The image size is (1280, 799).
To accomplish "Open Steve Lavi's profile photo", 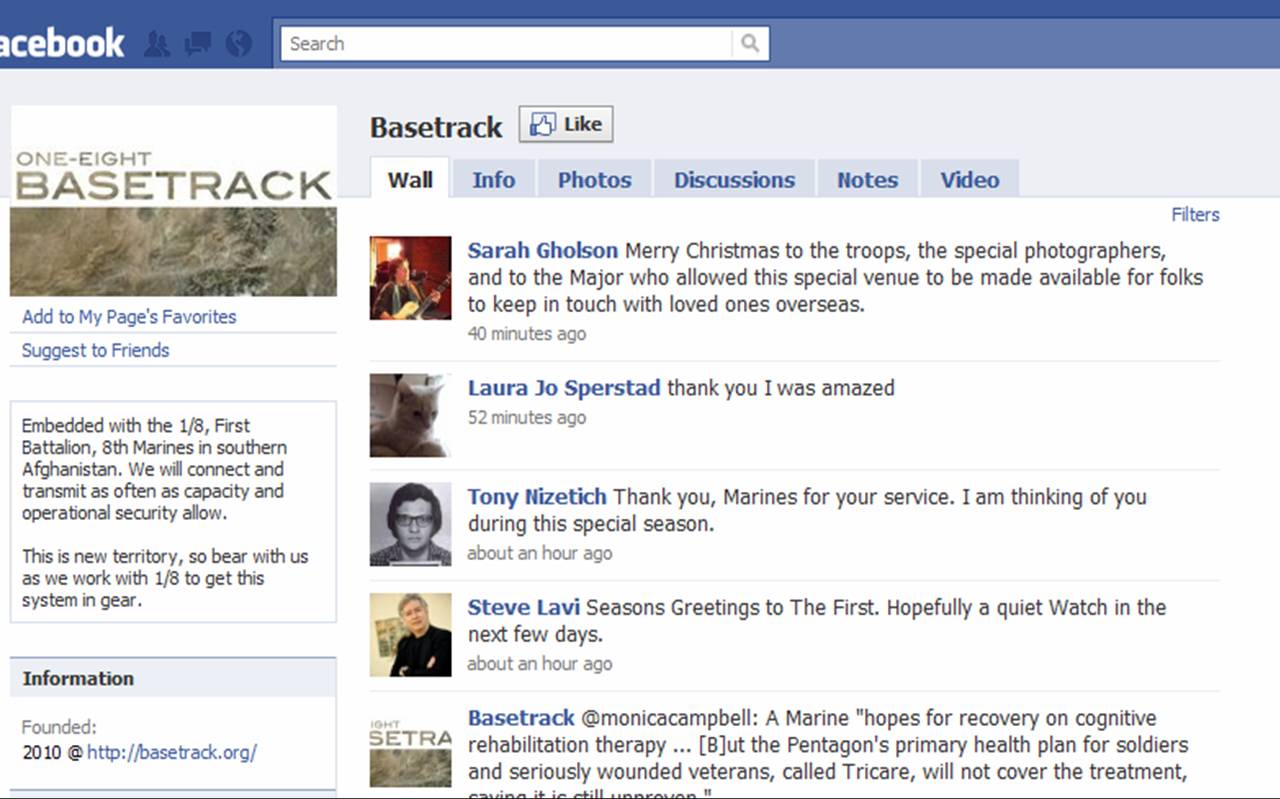I will click(x=410, y=635).
